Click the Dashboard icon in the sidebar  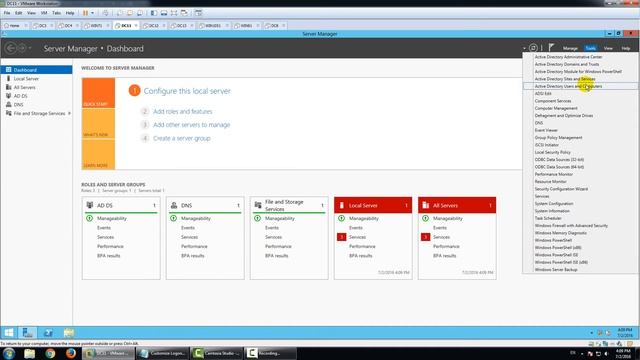pos(8,70)
